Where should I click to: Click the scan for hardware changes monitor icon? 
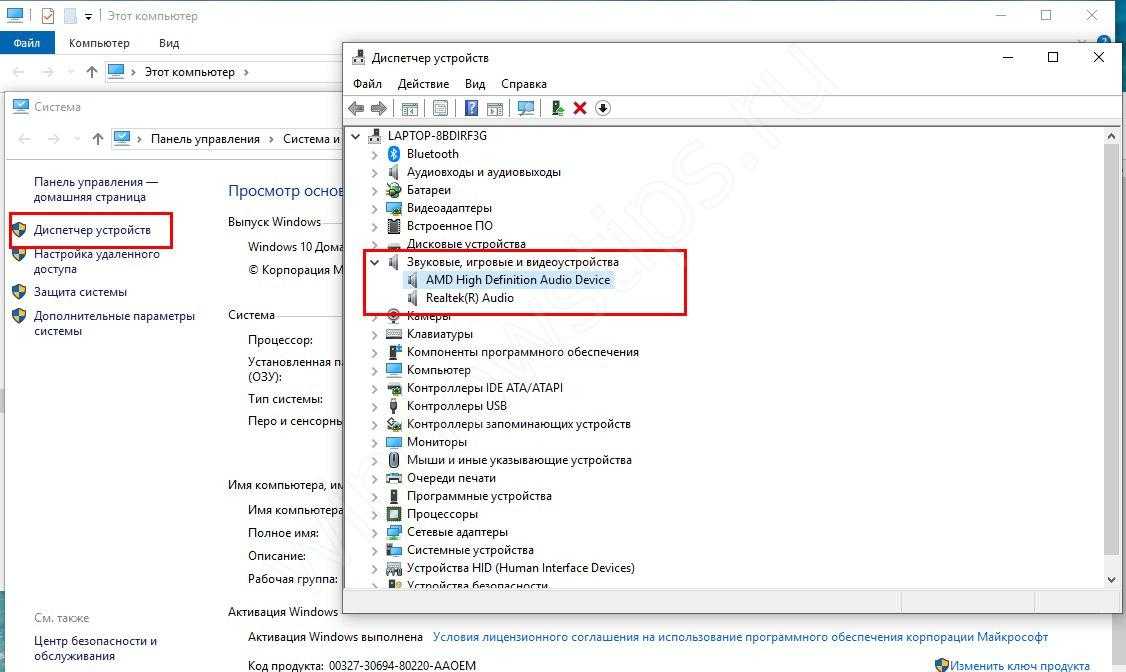tap(526, 108)
